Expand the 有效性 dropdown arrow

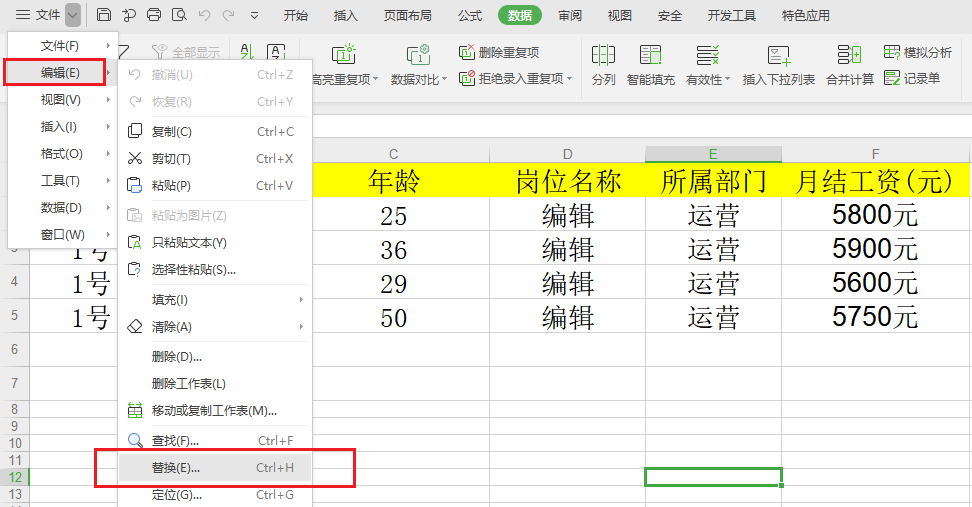[x=728, y=80]
